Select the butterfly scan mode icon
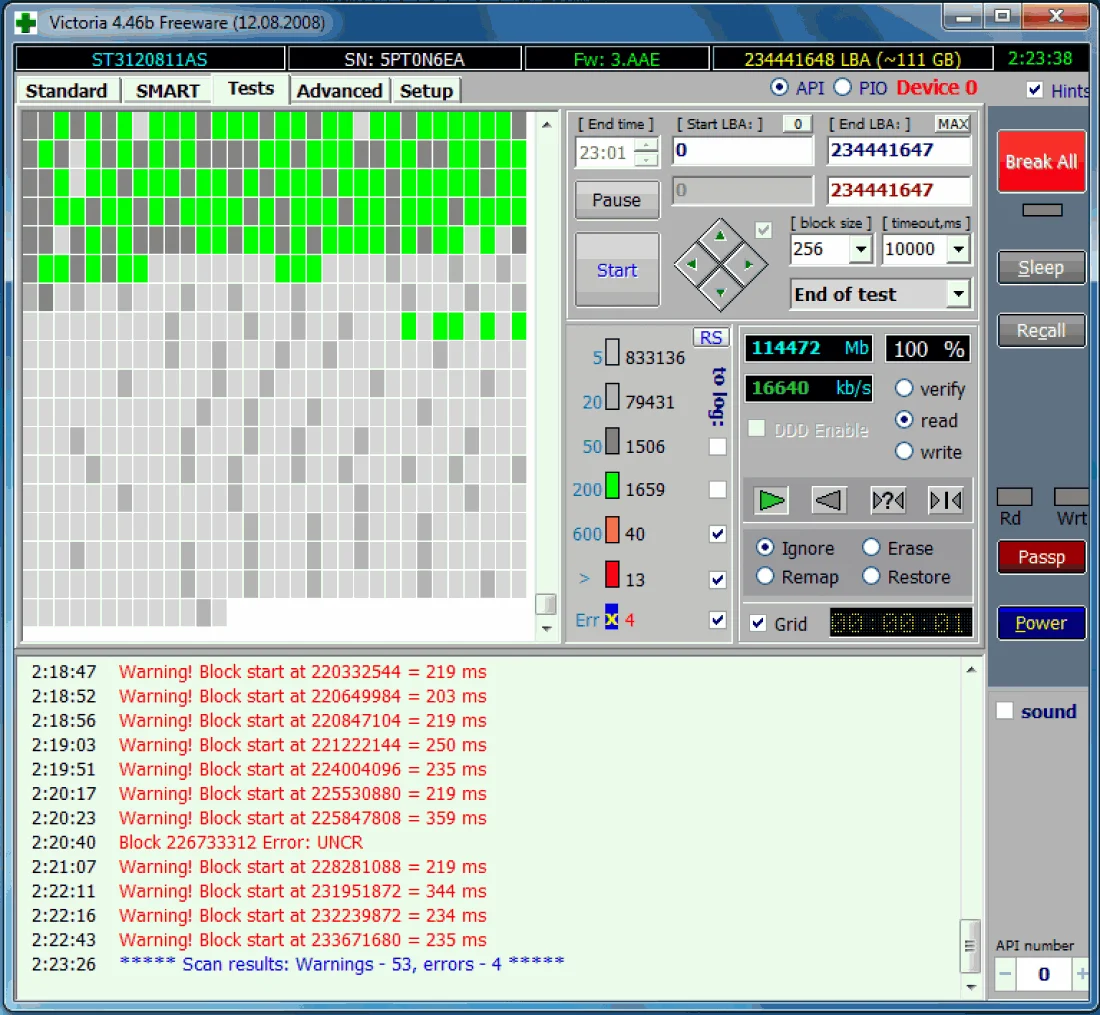The image size is (1100, 1015). [x=945, y=500]
